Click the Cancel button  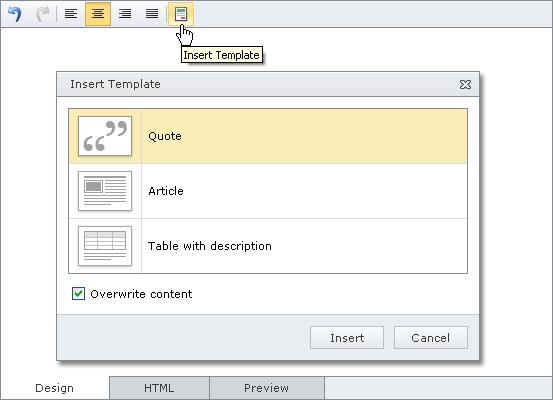431,338
